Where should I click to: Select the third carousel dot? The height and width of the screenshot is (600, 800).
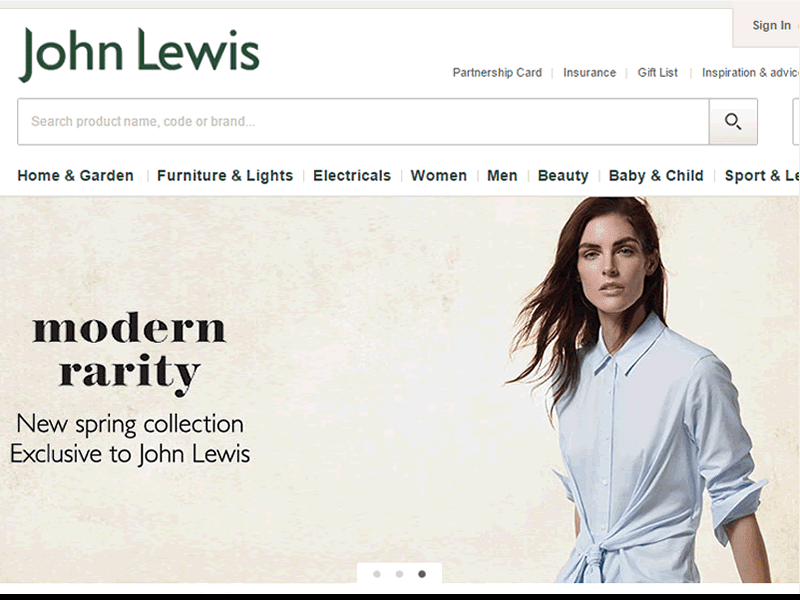[422, 574]
